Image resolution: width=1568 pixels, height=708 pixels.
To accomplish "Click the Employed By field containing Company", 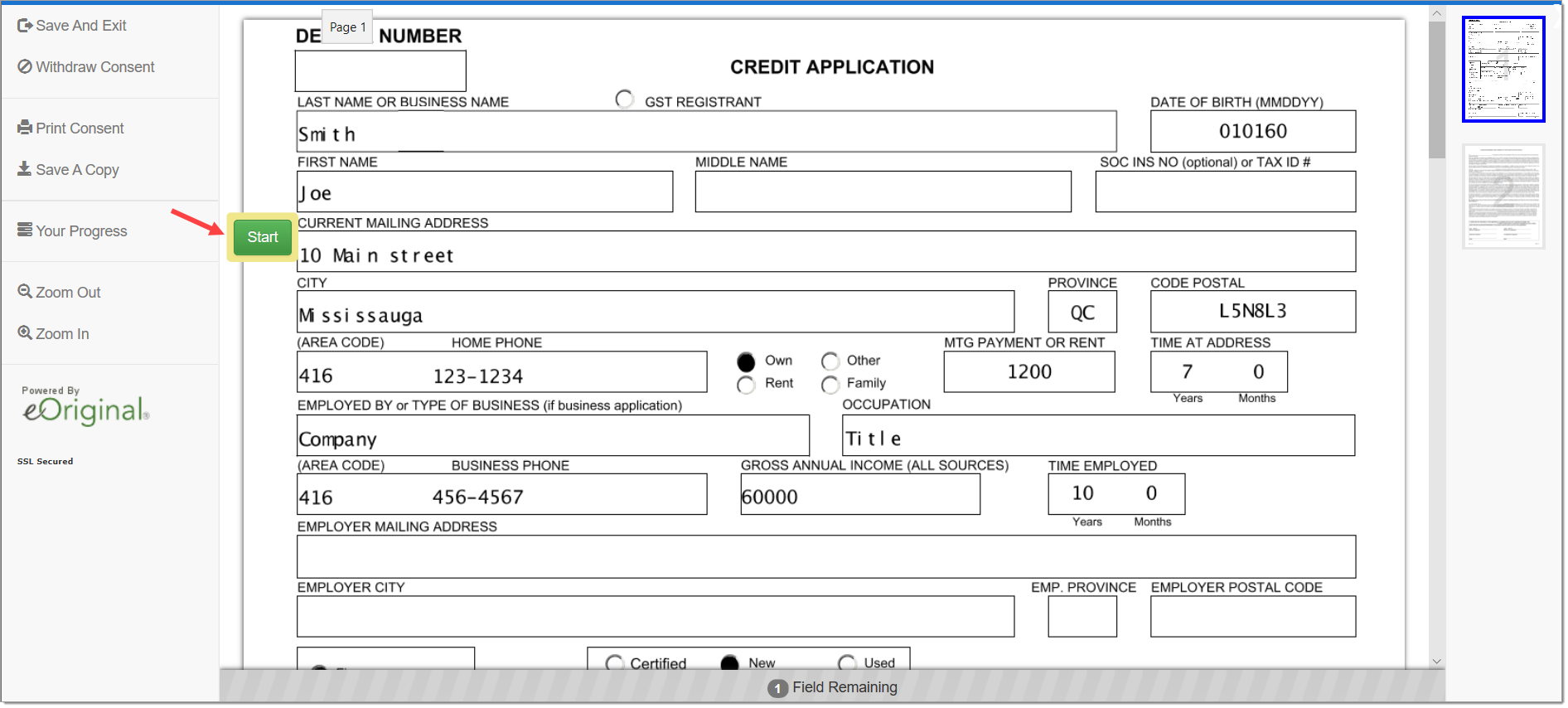I will [x=553, y=435].
